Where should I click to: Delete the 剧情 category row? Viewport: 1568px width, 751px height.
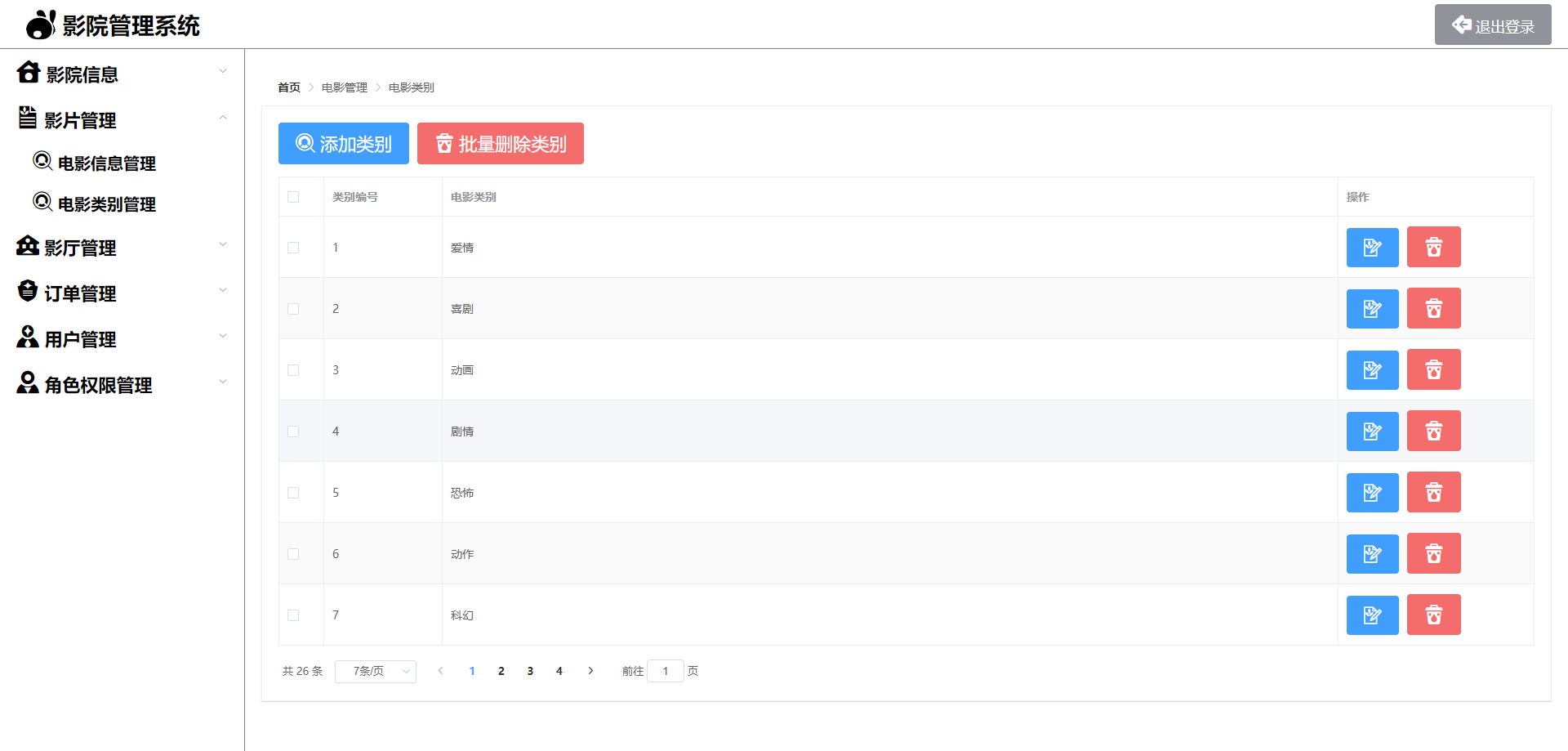click(x=1433, y=431)
